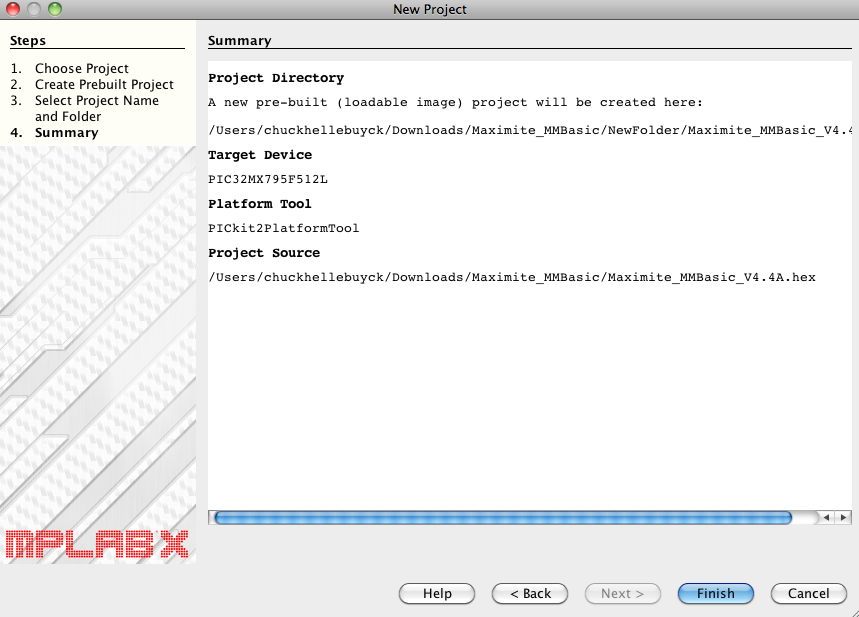Click the Finish button
The image size is (859, 617).
point(716,593)
